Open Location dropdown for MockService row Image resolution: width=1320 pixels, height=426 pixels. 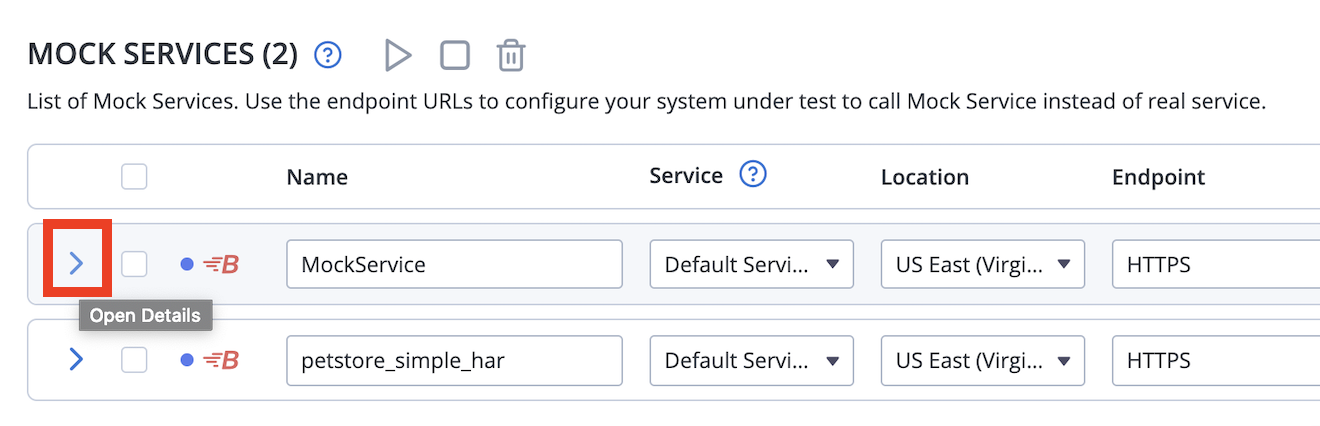(983, 265)
